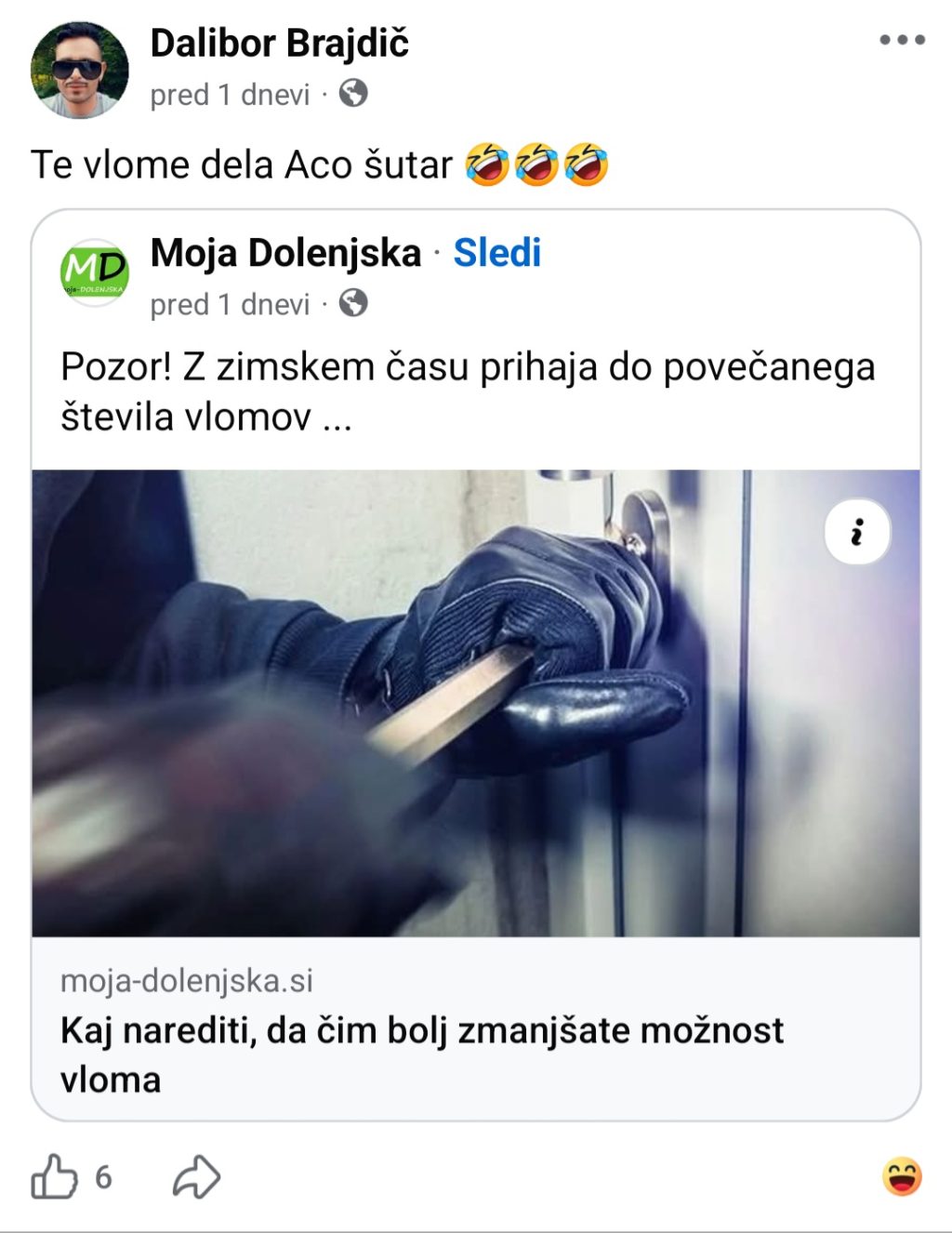Follow Moja Dolenjska via Sledi
Image resolution: width=952 pixels, height=1233 pixels.
coord(496,253)
